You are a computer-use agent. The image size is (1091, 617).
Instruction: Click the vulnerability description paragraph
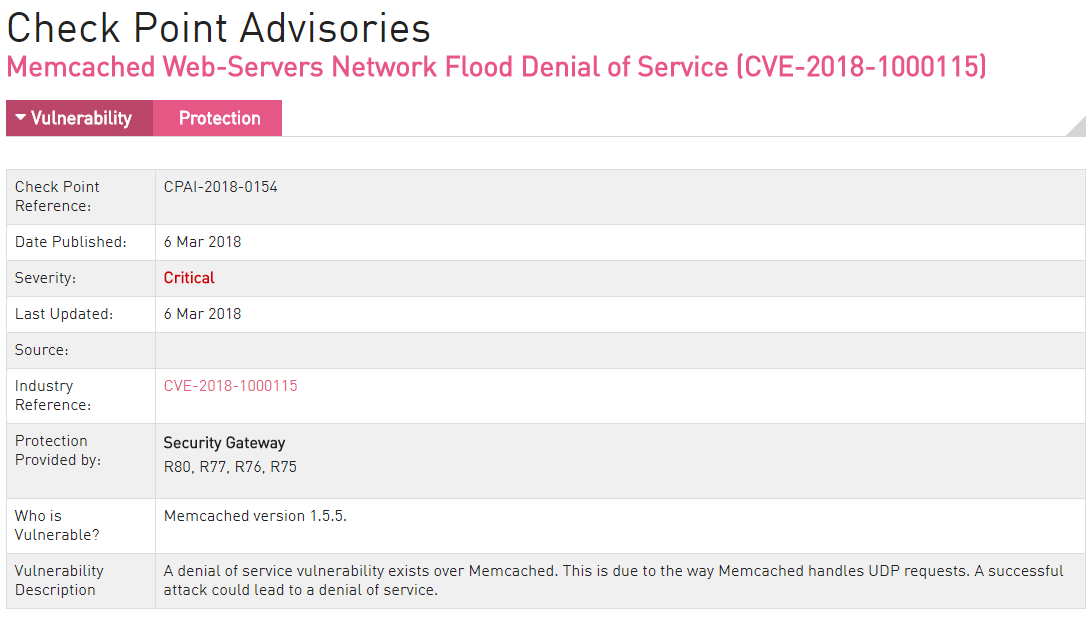click(614, 581)
